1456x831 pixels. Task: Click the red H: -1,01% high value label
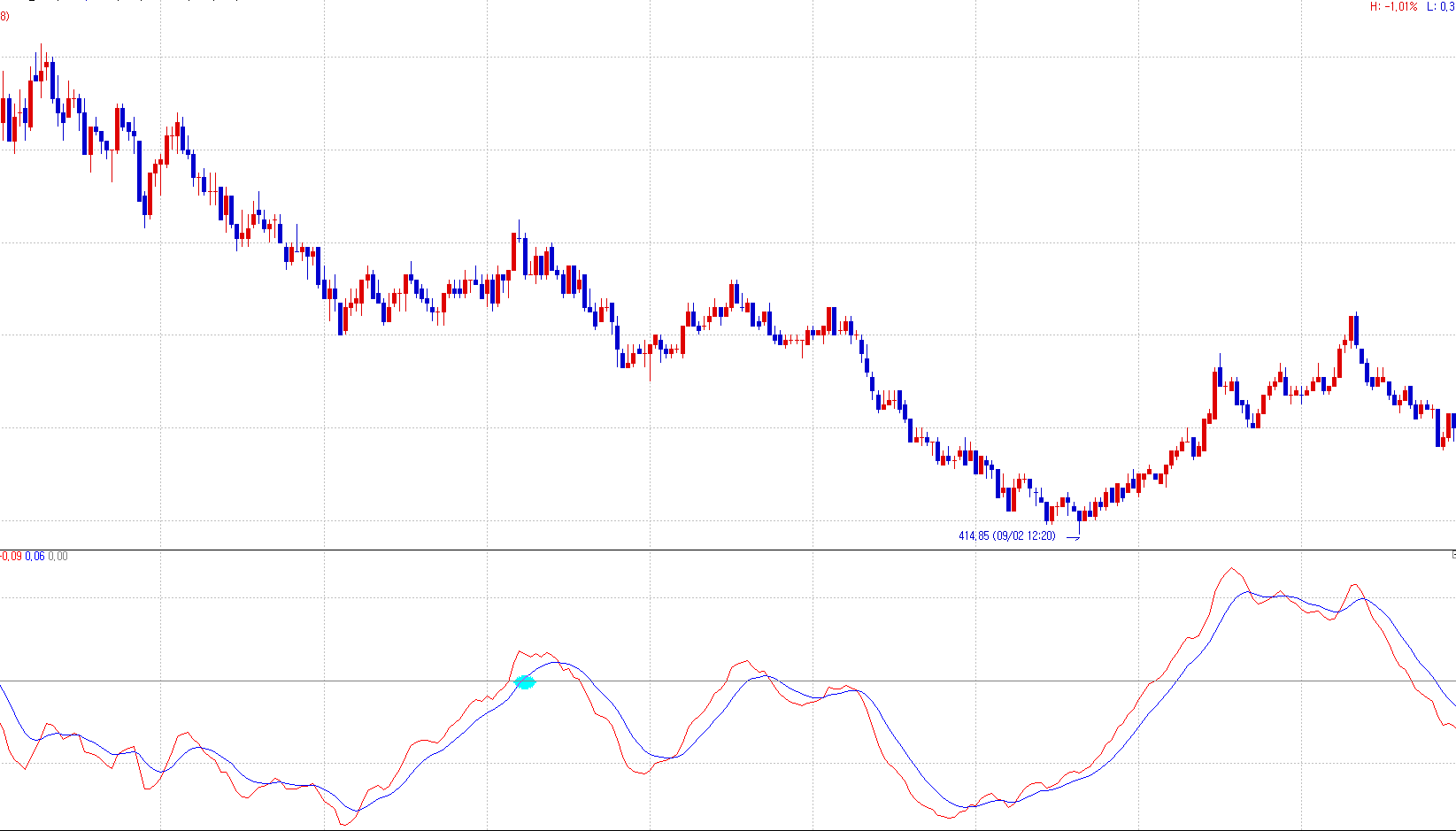pos(1393,7)
